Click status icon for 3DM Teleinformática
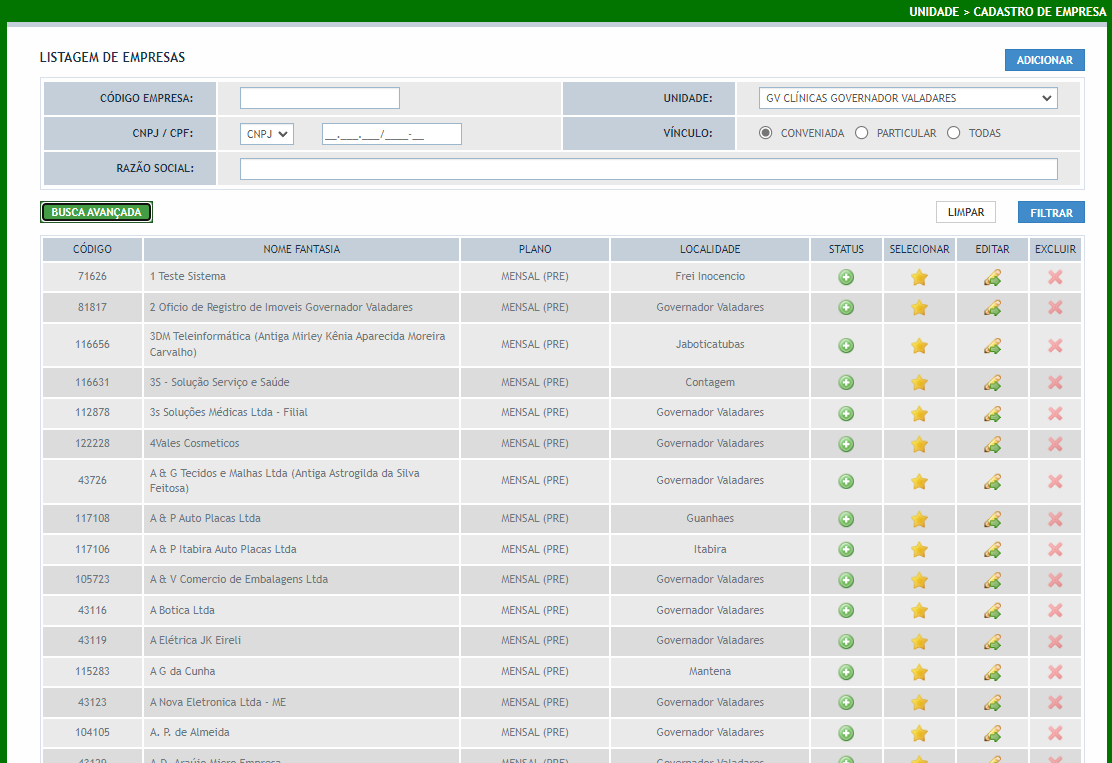The width and height of the screenshot is (1112, 763). 846,345
